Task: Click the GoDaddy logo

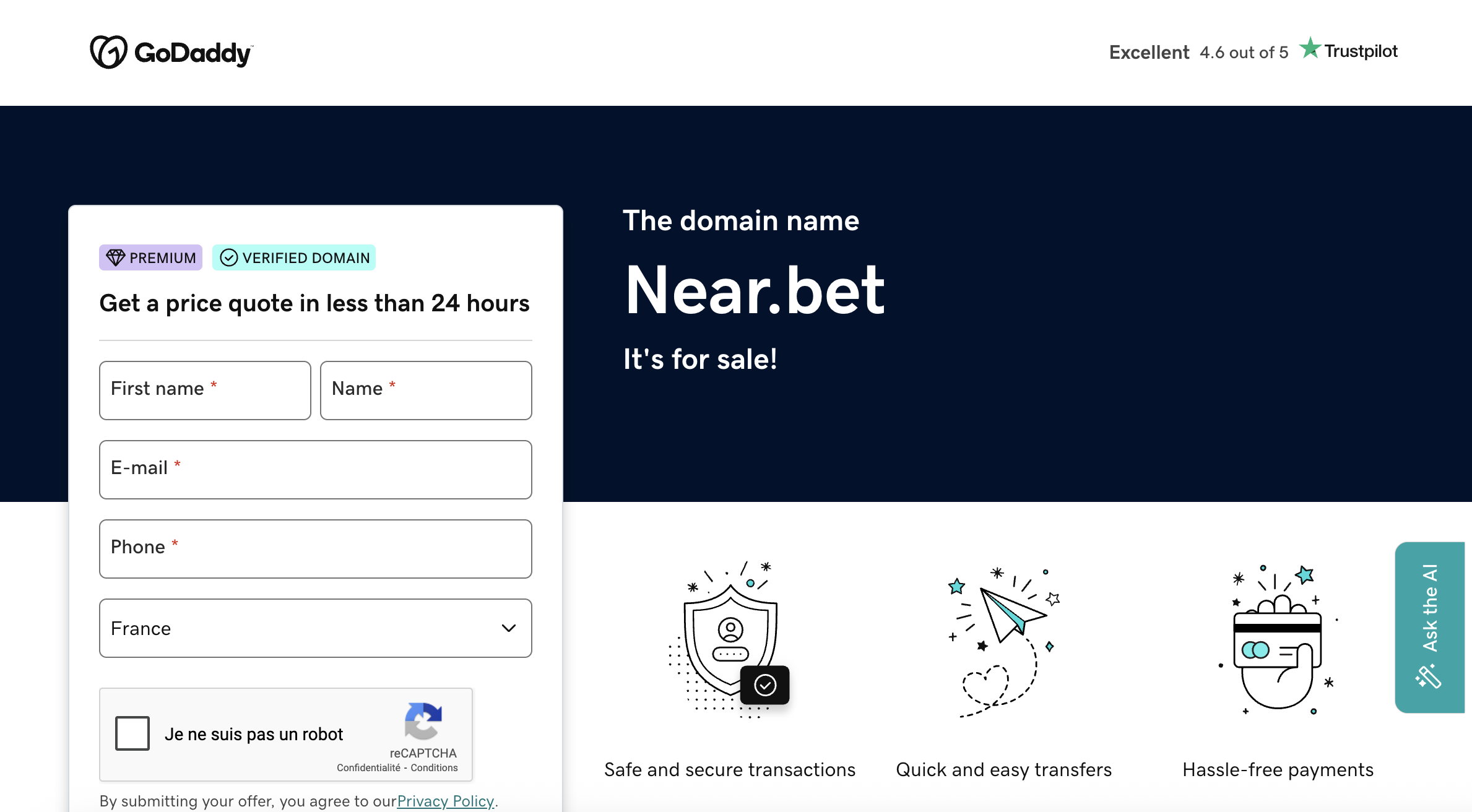Action: [171, 53]
